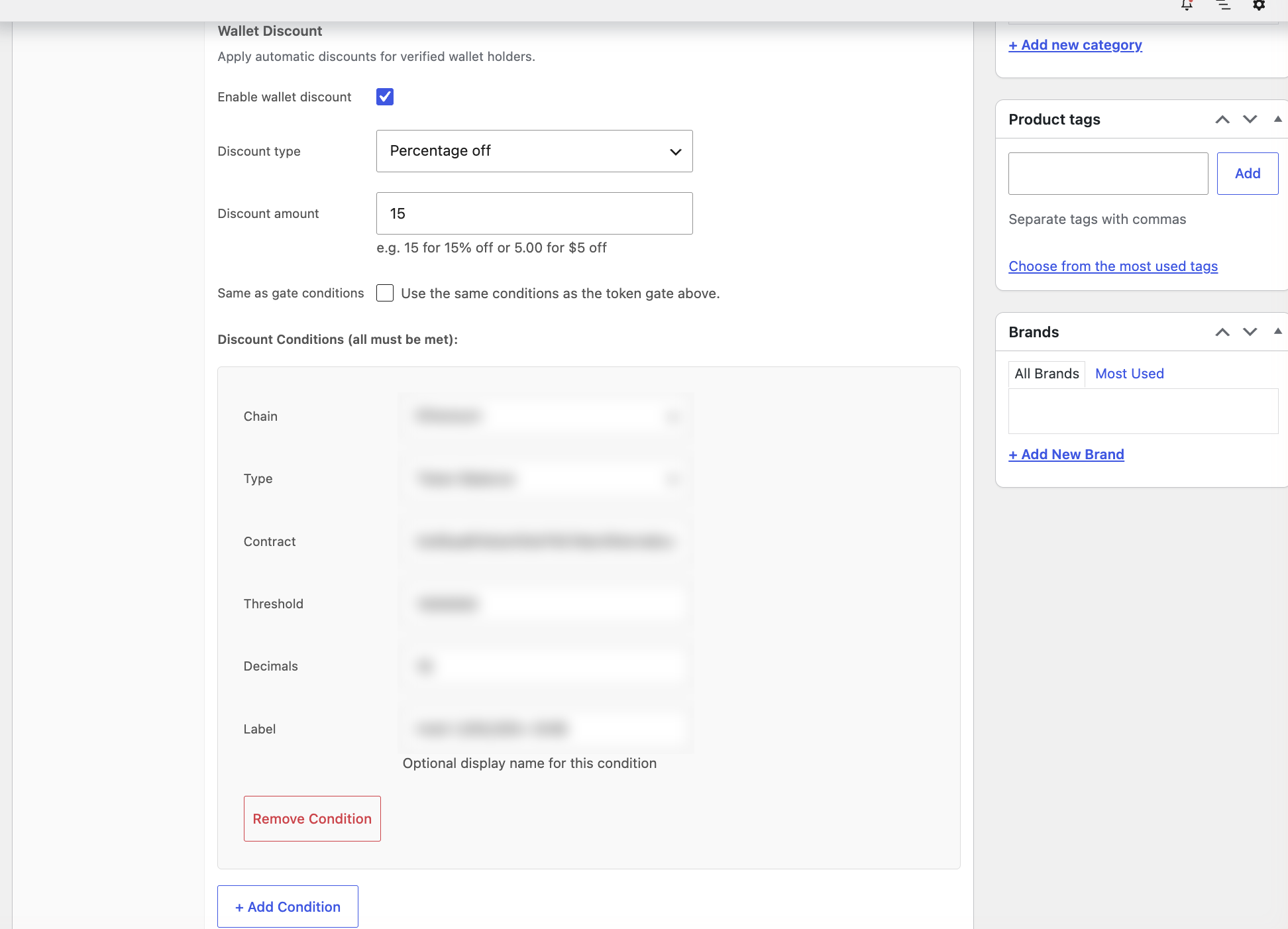Open the notifications bell icon

[x=1187, y=5]
